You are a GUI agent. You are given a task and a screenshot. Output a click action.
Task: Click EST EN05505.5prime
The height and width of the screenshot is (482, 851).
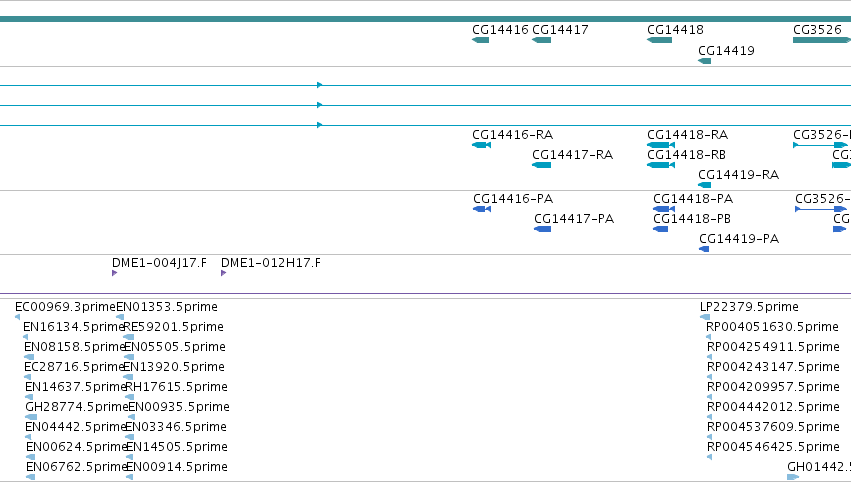tap(175, 347)
